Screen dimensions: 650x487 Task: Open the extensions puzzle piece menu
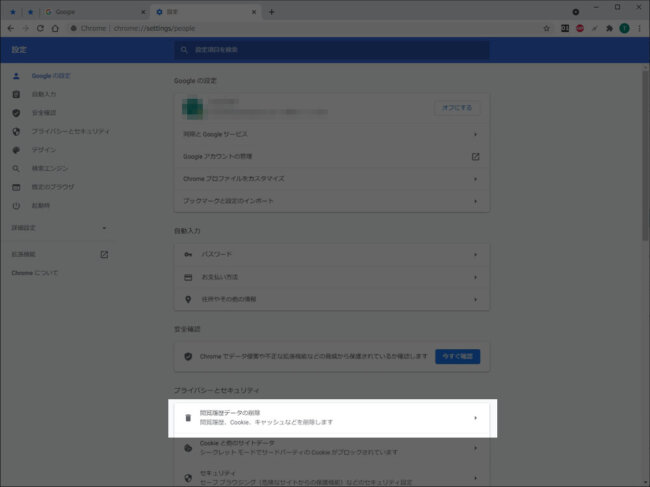609,28
